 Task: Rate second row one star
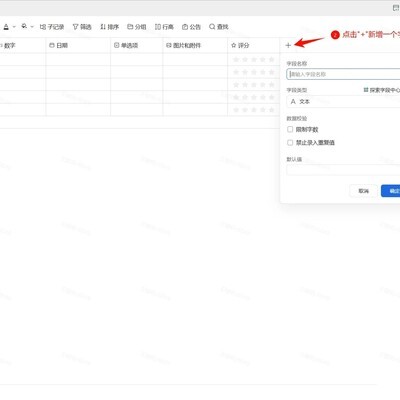pos(236,72)
